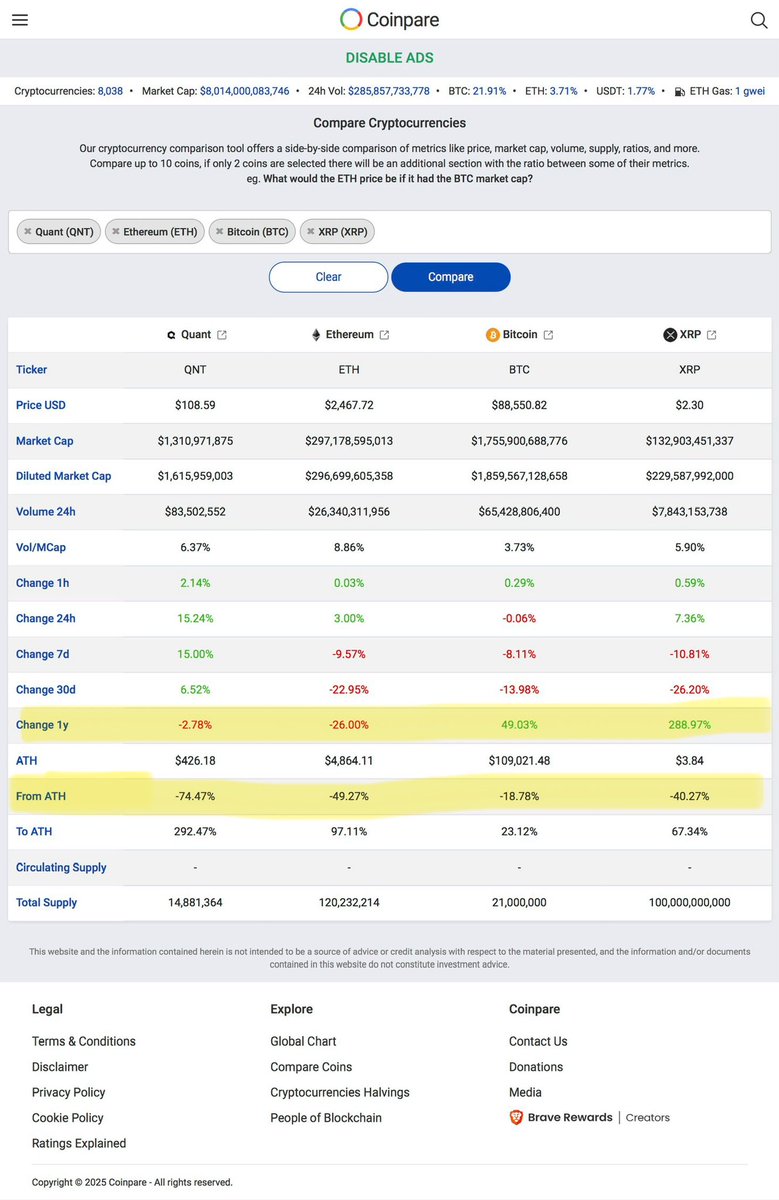Click the Brave Rewards lion icon
Viewport: 779px width, 1200px height.
516,1117
